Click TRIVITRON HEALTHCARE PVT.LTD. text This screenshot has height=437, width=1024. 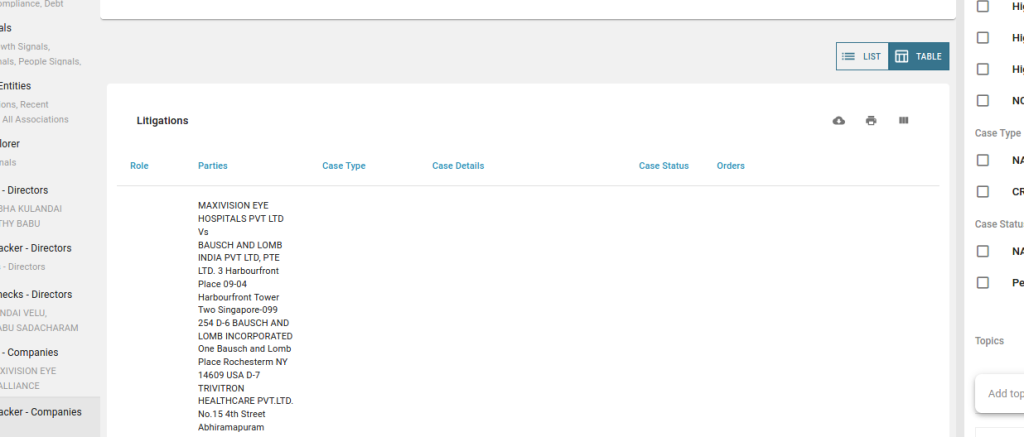246,395
